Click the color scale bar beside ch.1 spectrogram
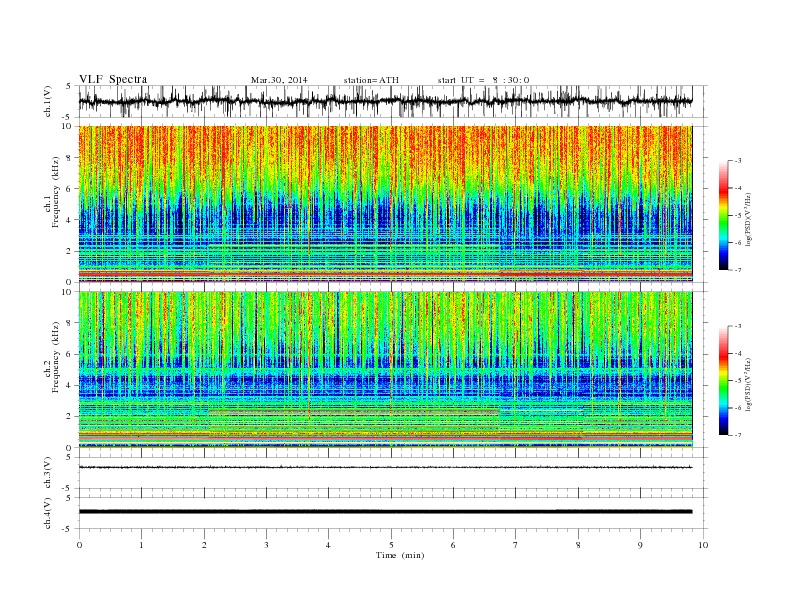 (723, 216)
